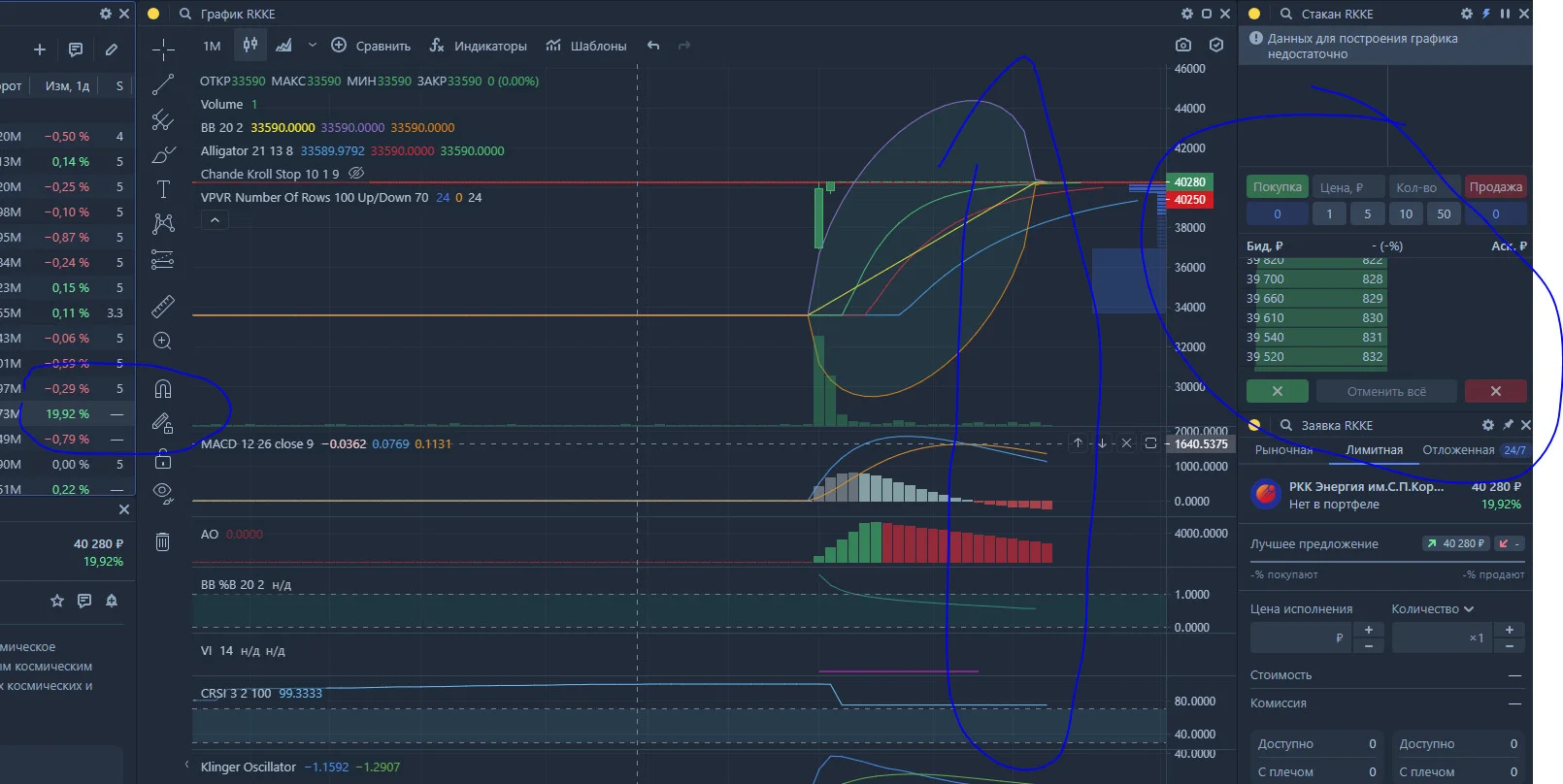The width and height of the screenshot is (1563, 784).
Task: Click the Цена исполнения price field
Action: click(1300, 637)
